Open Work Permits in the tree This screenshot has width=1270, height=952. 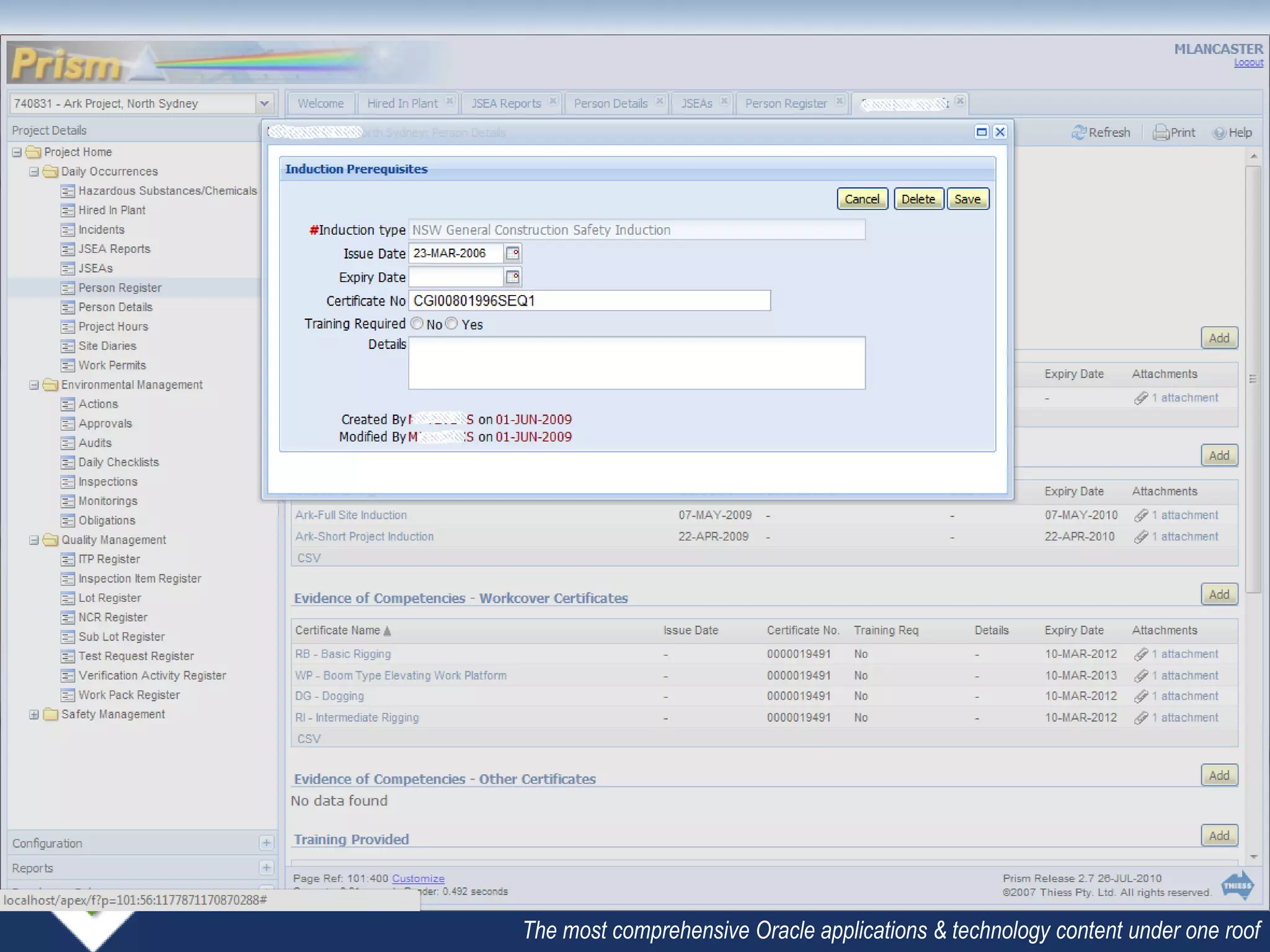[x=112, y=366]
